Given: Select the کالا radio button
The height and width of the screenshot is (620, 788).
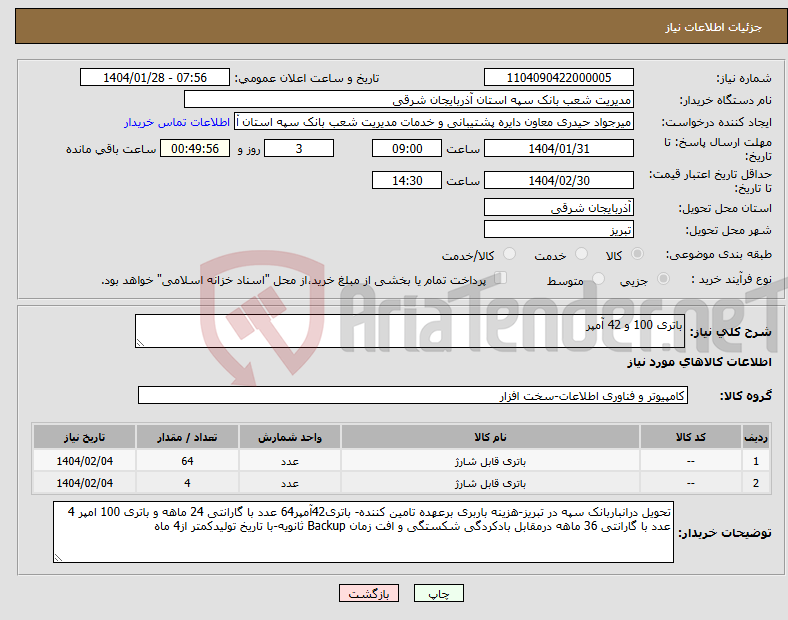Looking at the screenshot, I should pyautogui.click(x=637, y=254).
